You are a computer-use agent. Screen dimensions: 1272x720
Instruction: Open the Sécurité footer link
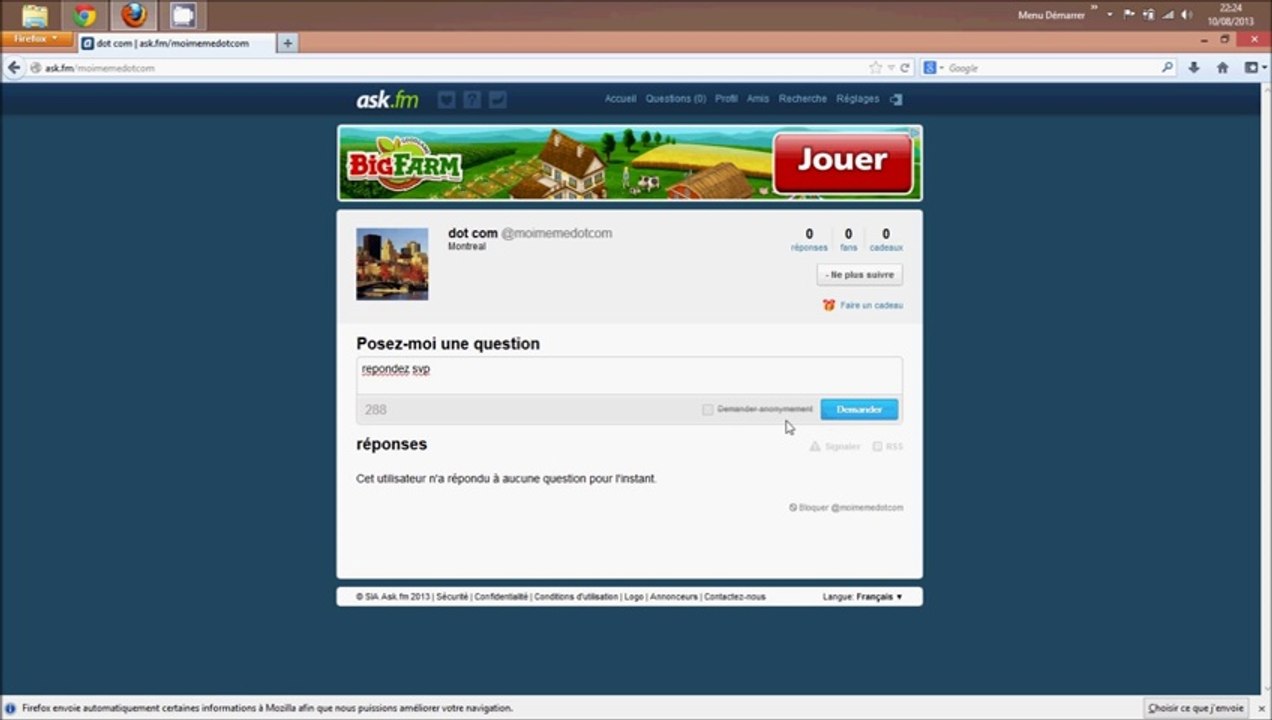click(452, 596)
